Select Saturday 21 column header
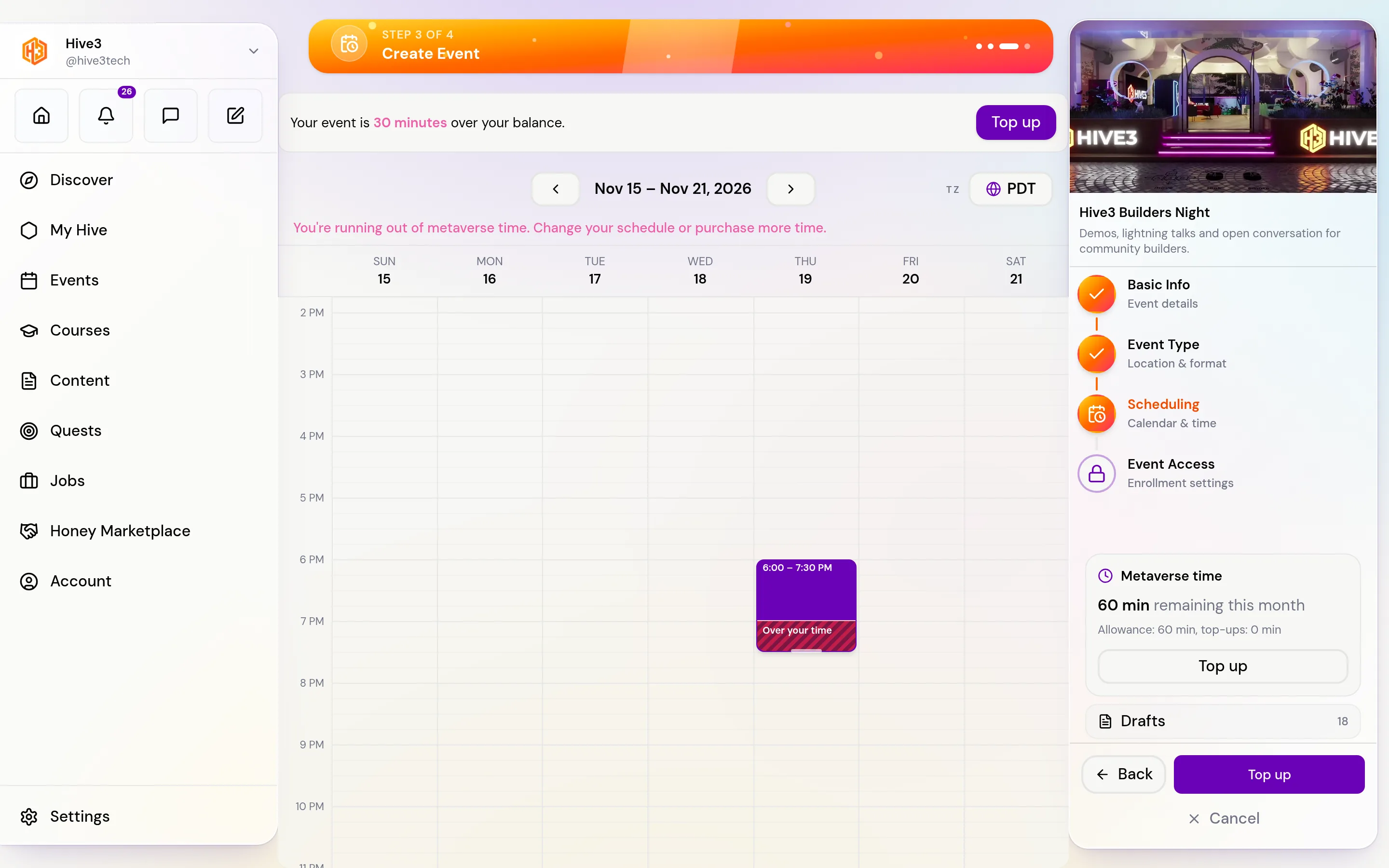The height and width of the screenshot is (868, 1389). point(1015,271)
